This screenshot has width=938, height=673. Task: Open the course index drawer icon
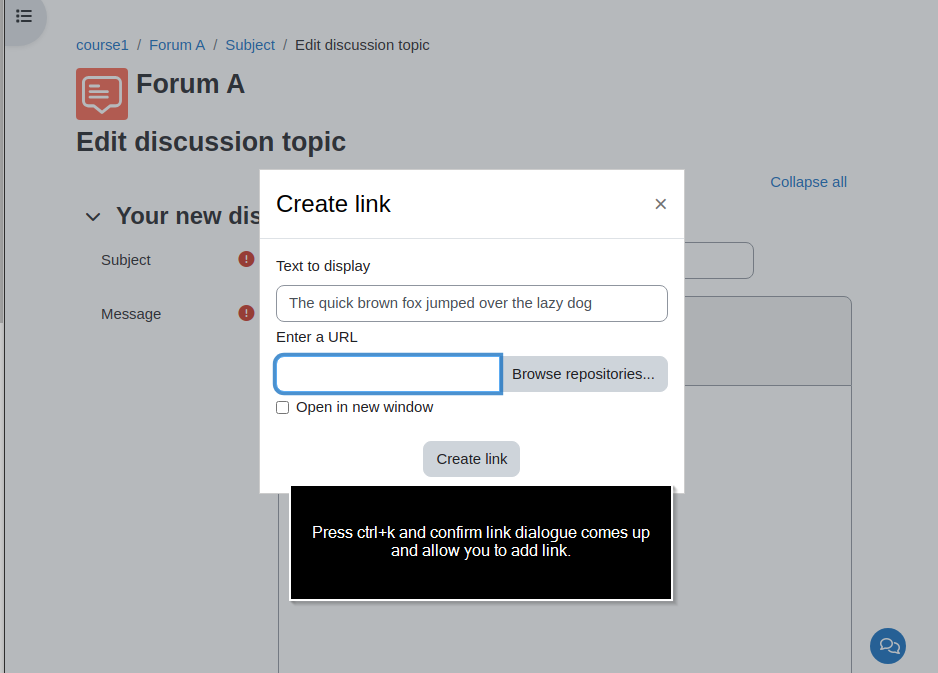point(24,16)
